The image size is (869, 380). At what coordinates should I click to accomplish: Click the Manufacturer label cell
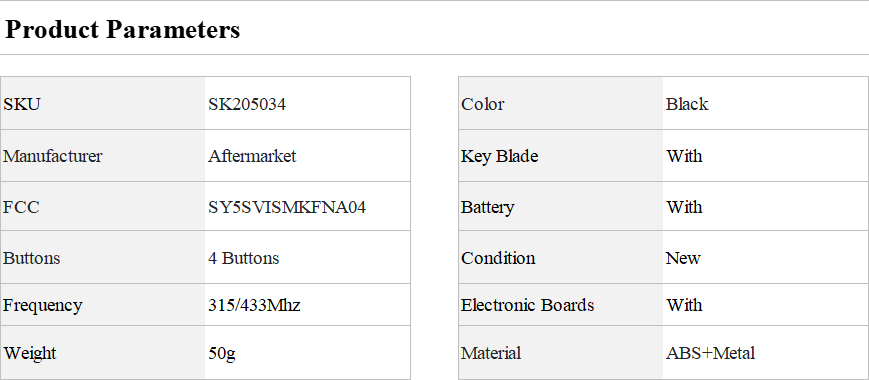[103, 156]
